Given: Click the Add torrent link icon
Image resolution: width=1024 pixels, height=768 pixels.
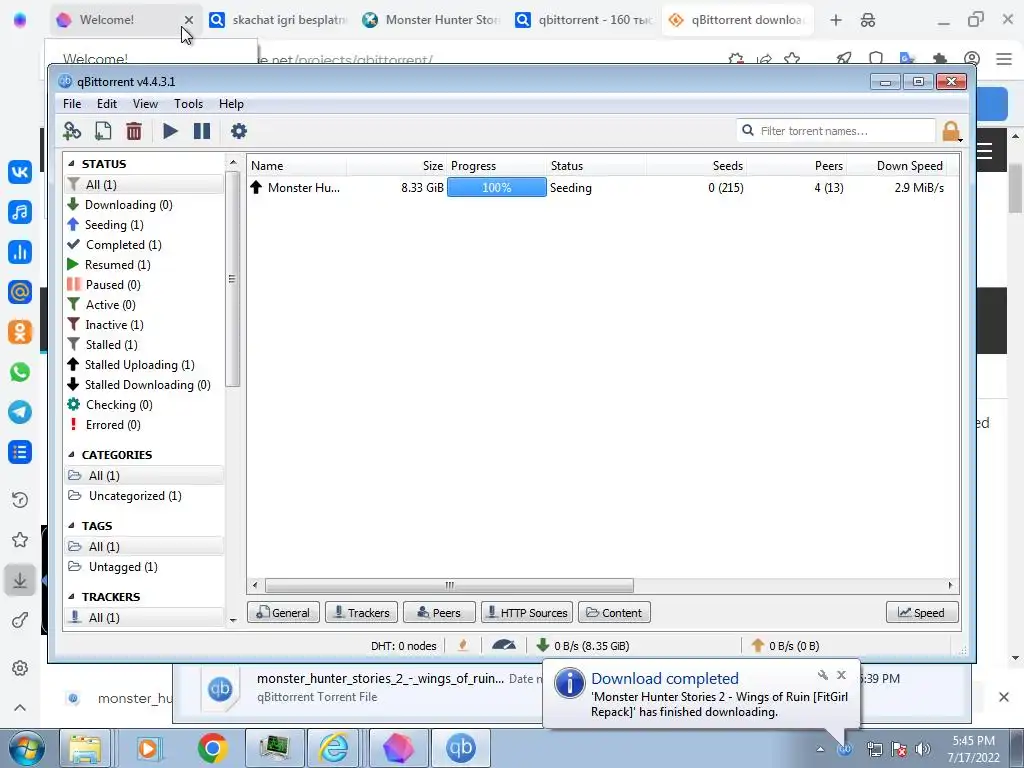Looking at the screenshot, I should [72, 131].
